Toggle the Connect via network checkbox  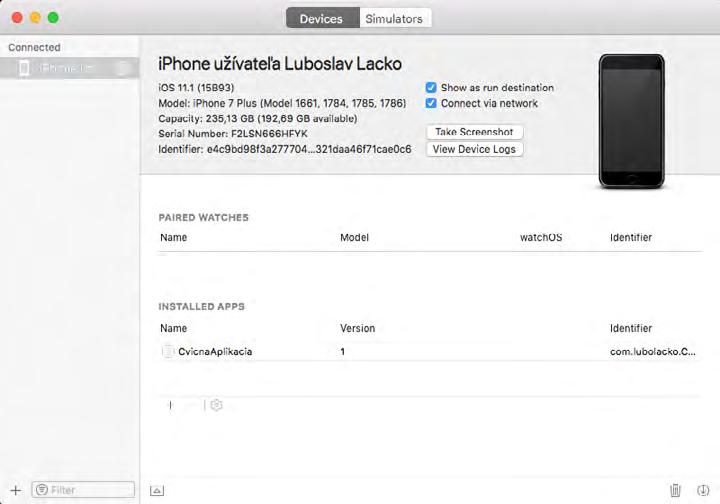pyautogui.click(x=431, y=103)
